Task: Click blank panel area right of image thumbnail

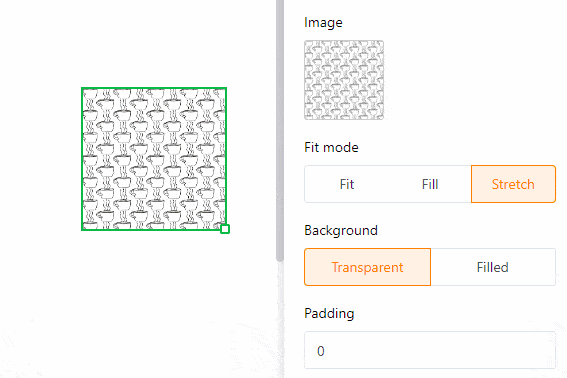Action: pos(470,80)
